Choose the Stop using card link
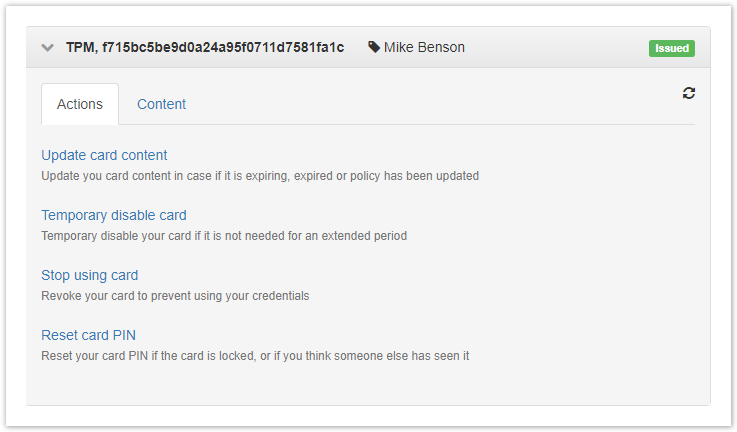 [x=90, y=275]
